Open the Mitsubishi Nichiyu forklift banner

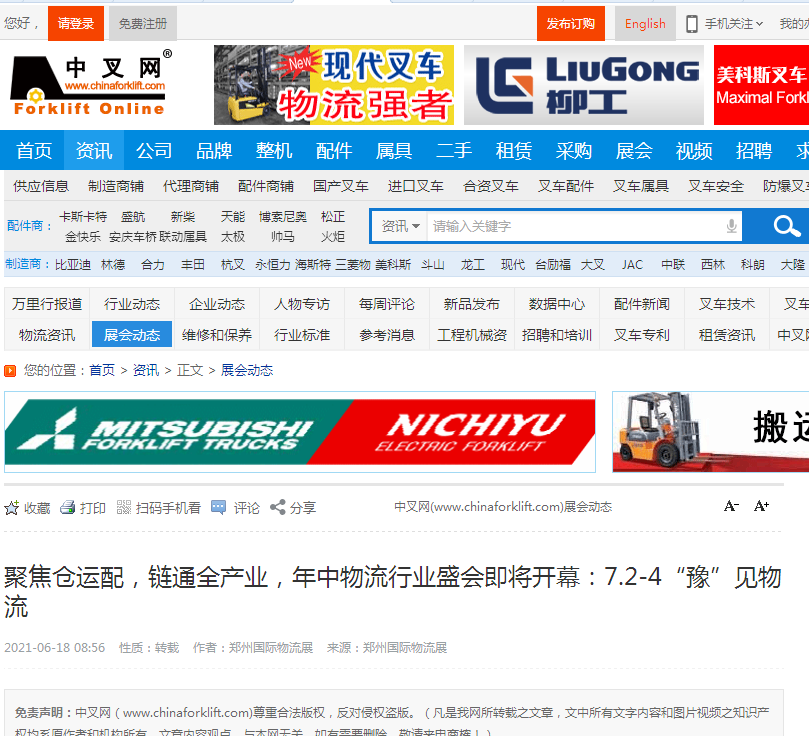coord(300,431)
